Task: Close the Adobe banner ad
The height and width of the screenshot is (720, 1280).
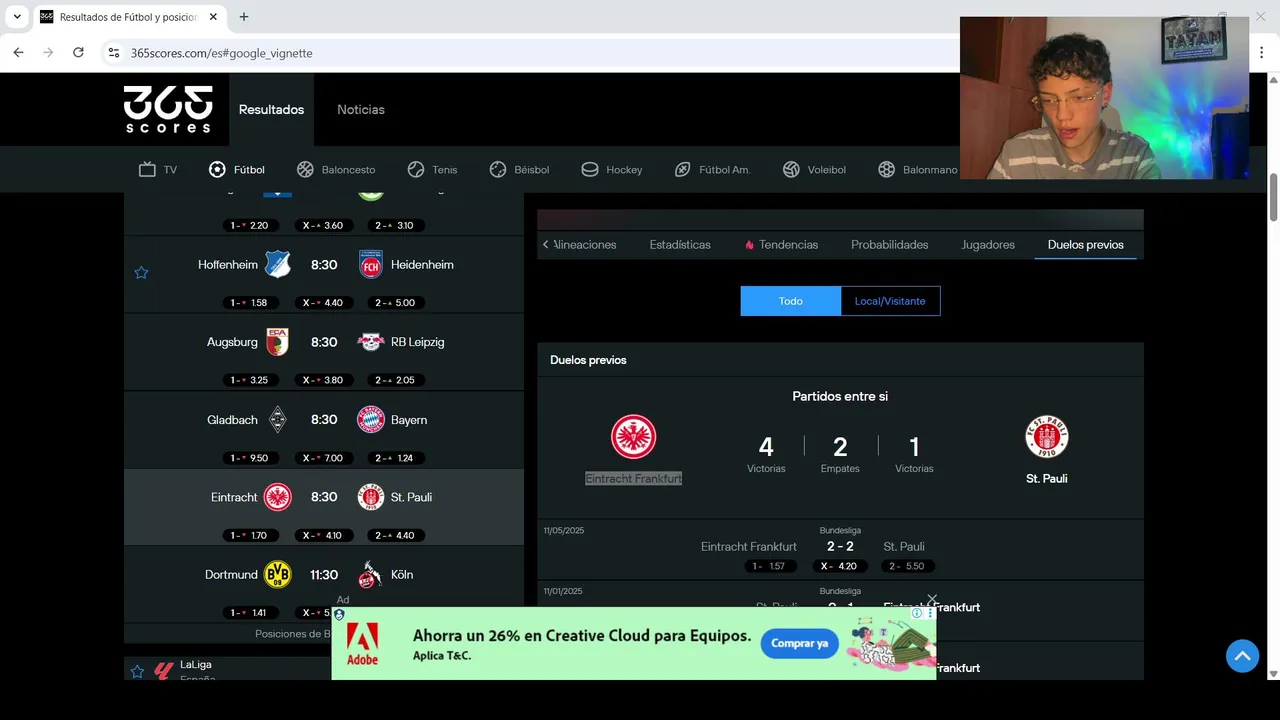Action: click(932, 600)
